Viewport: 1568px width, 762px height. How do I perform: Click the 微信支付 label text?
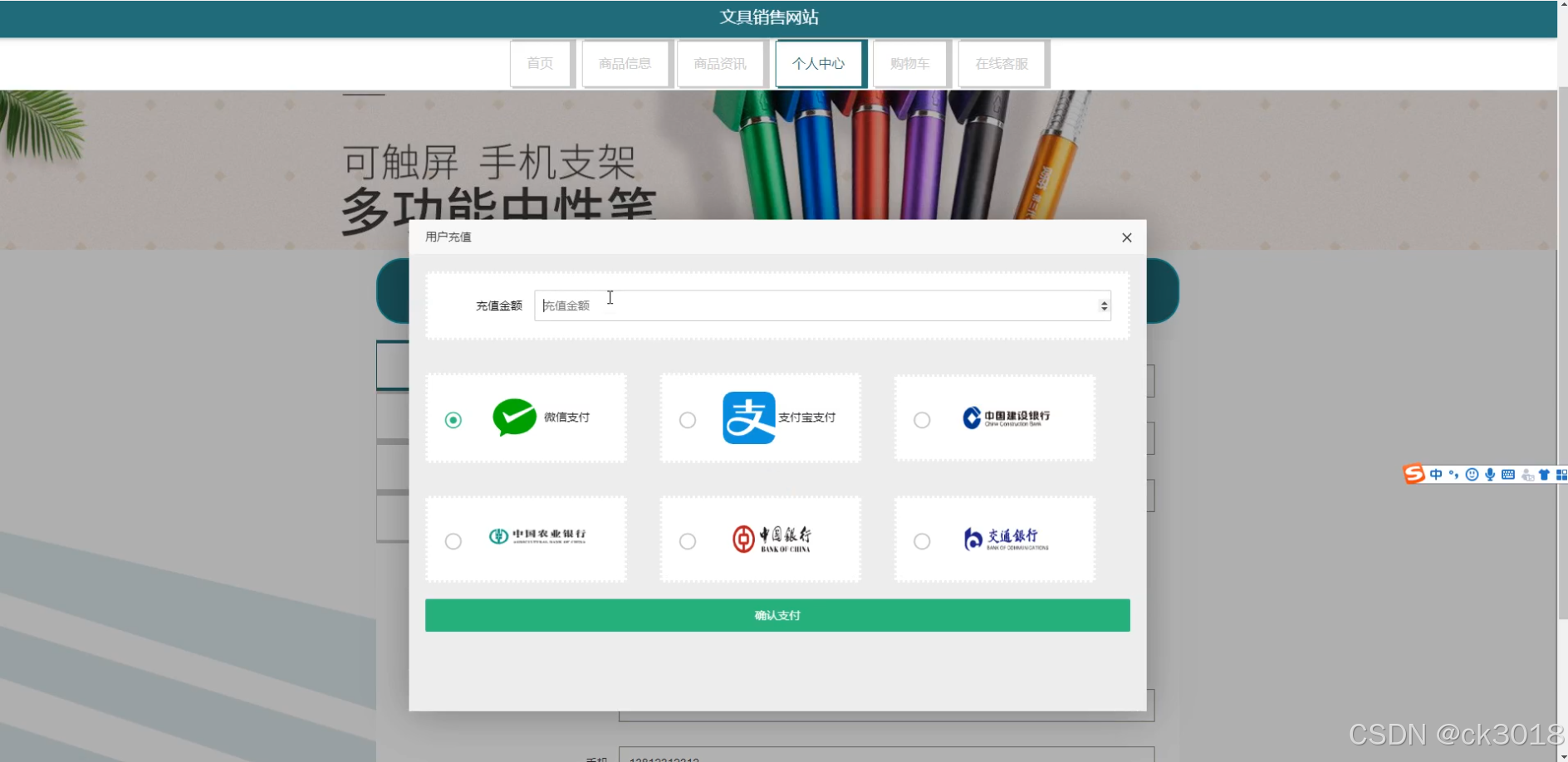567,418
